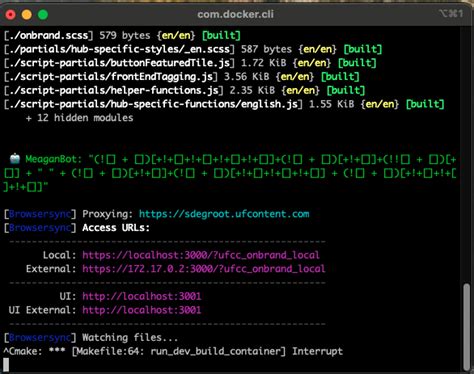Click the [built] tag on onbrand.scss line
The height and width of the screenshot is (374, 474).
(x=221, y=35)
